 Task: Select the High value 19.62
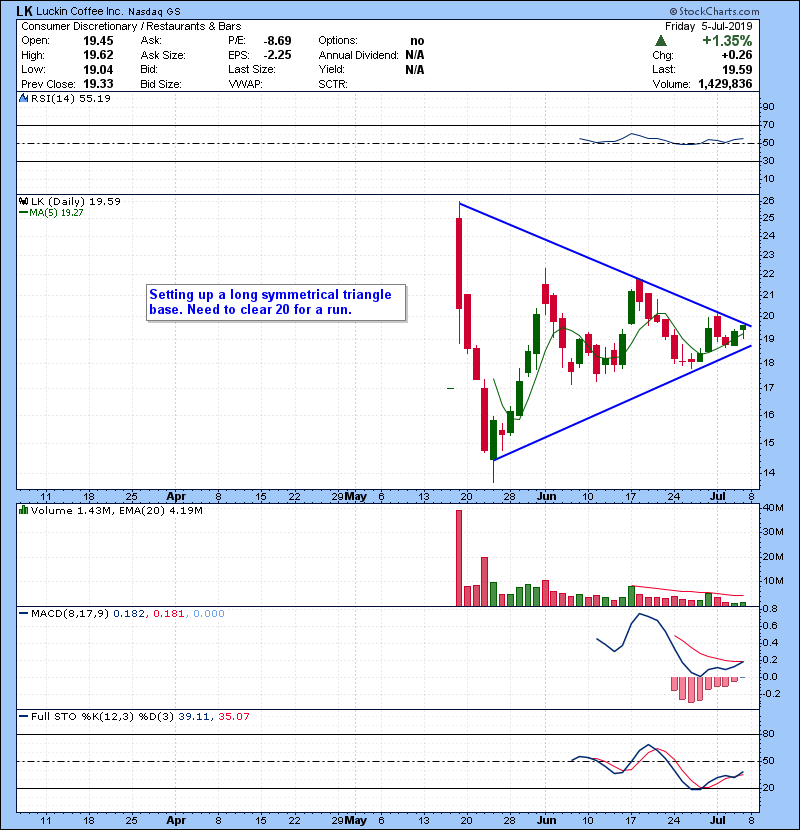tap(98, 55)
